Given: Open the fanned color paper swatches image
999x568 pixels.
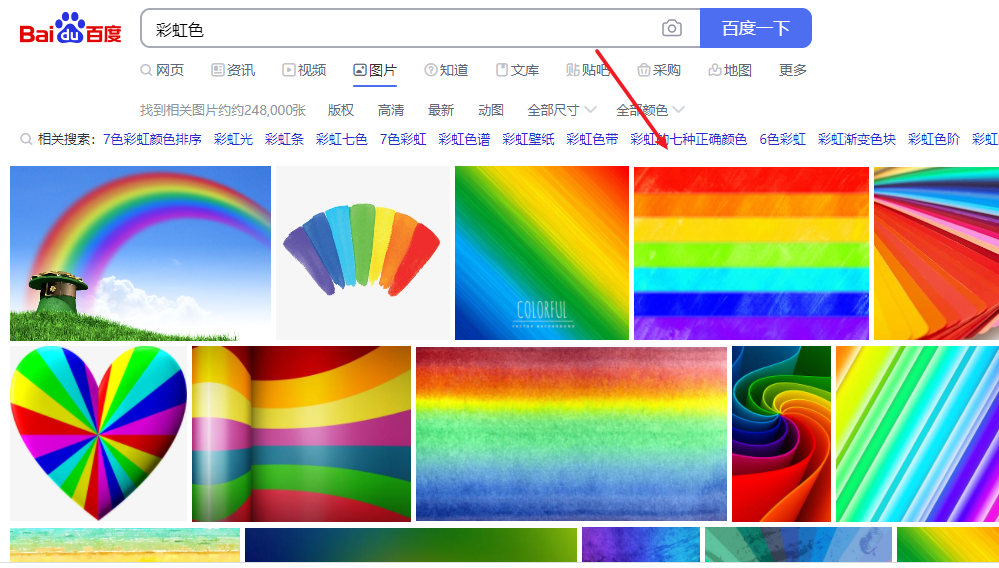Looking at the screenshot, I should [937, 253].
